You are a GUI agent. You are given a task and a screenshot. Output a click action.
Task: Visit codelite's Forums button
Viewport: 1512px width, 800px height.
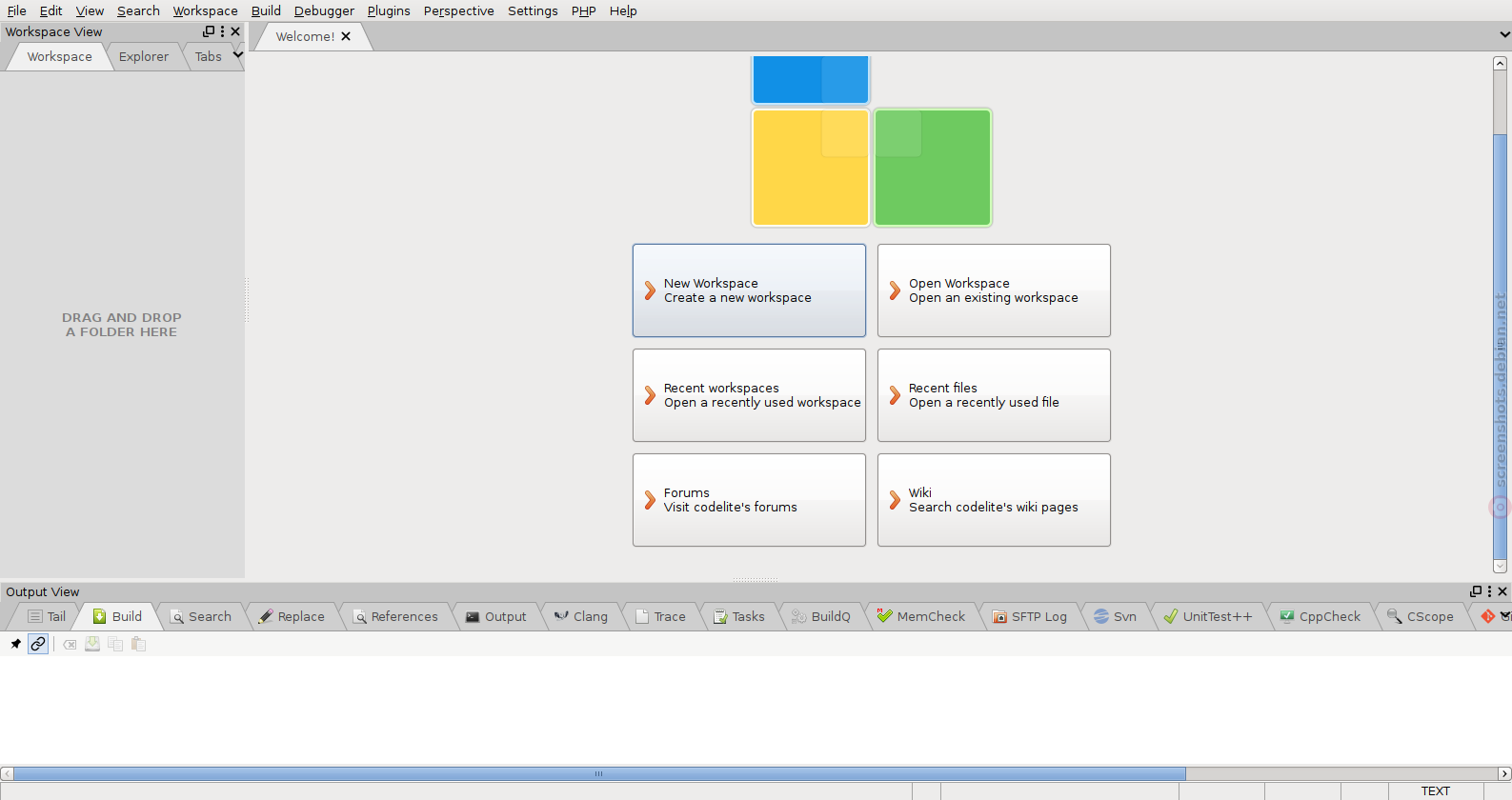click(x=749, y=500)
